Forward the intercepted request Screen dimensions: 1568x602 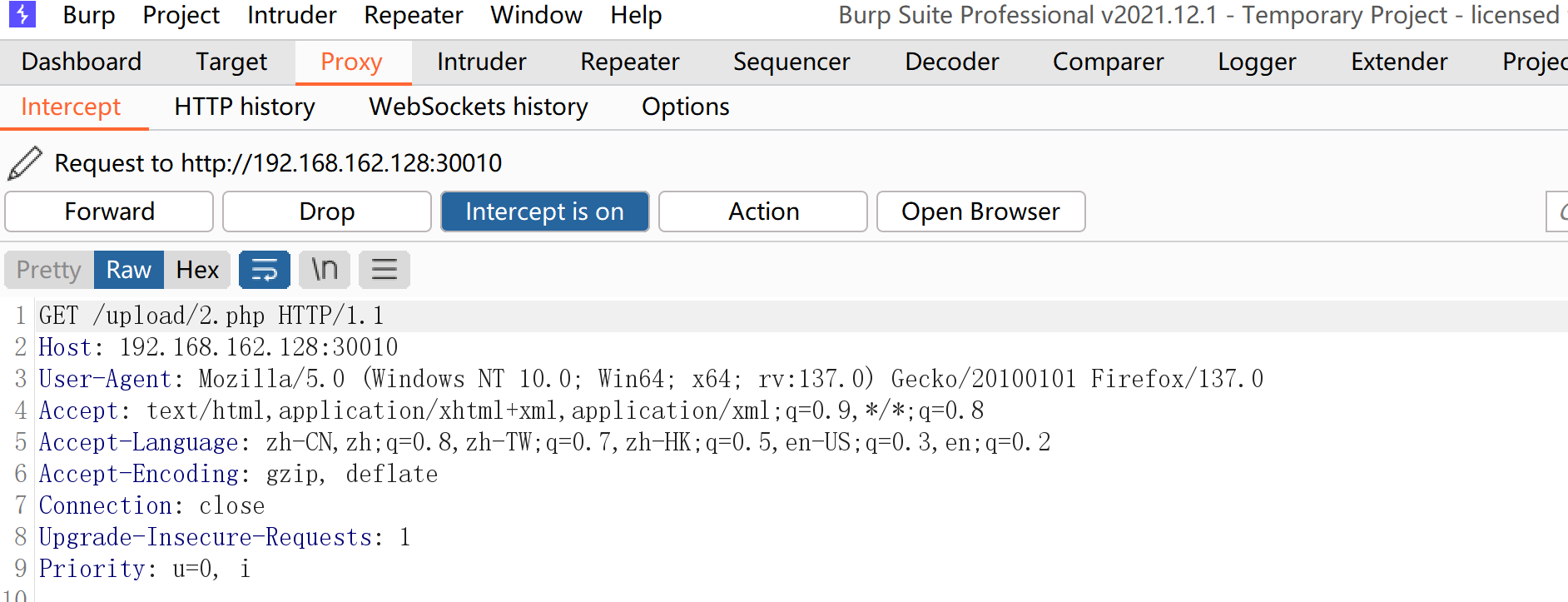[x=109, y=211]
